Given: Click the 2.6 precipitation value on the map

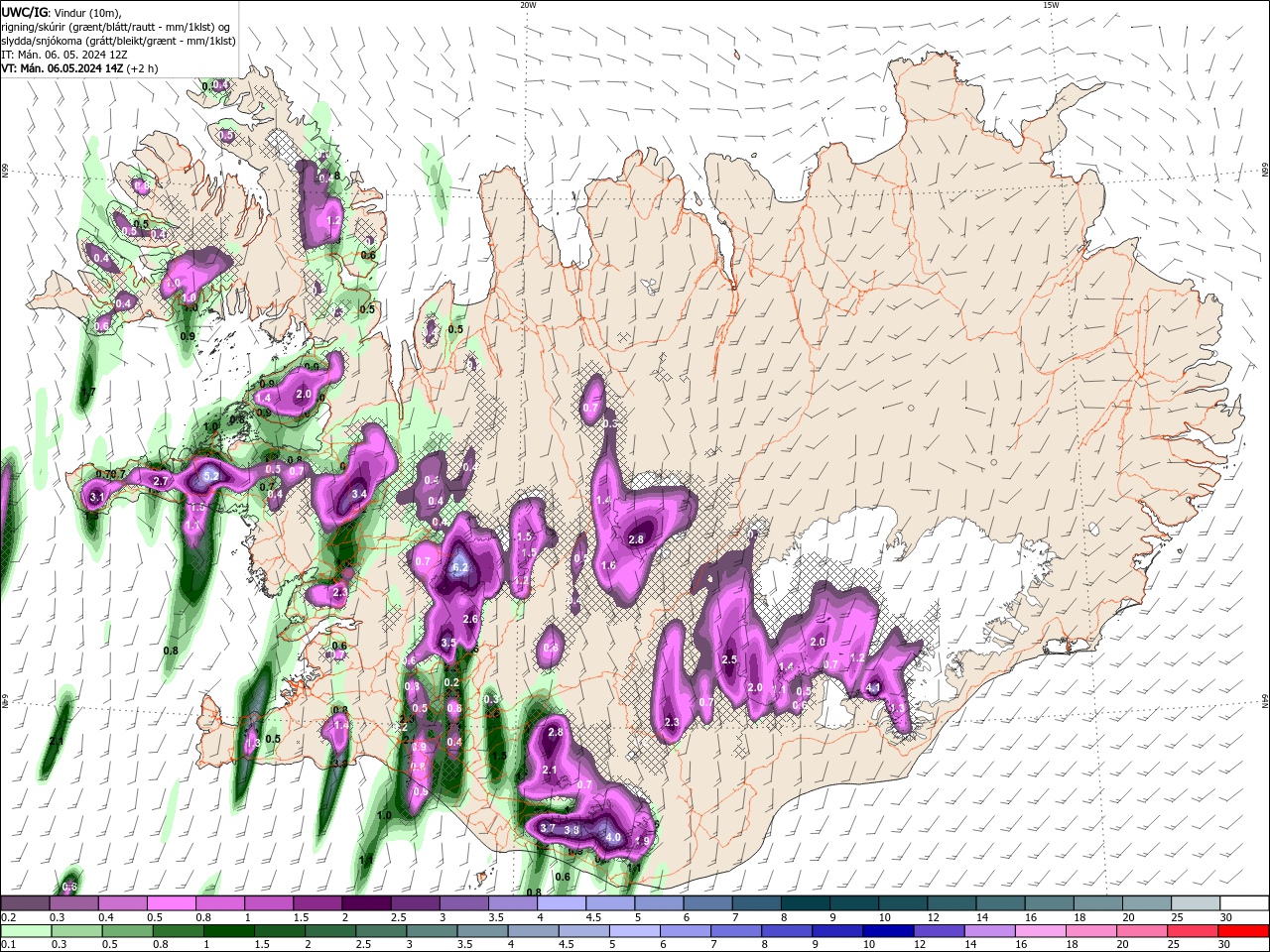Looking at the screenshot, I should [470, 619].
